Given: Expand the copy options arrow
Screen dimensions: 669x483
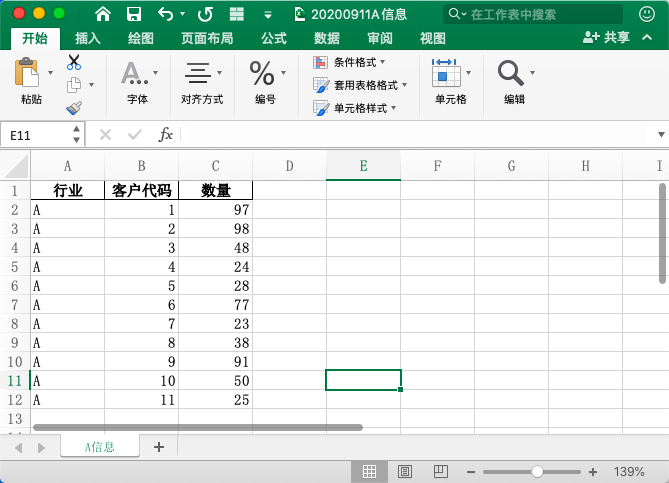Looking at the screenshot, I should click(91, 85).
